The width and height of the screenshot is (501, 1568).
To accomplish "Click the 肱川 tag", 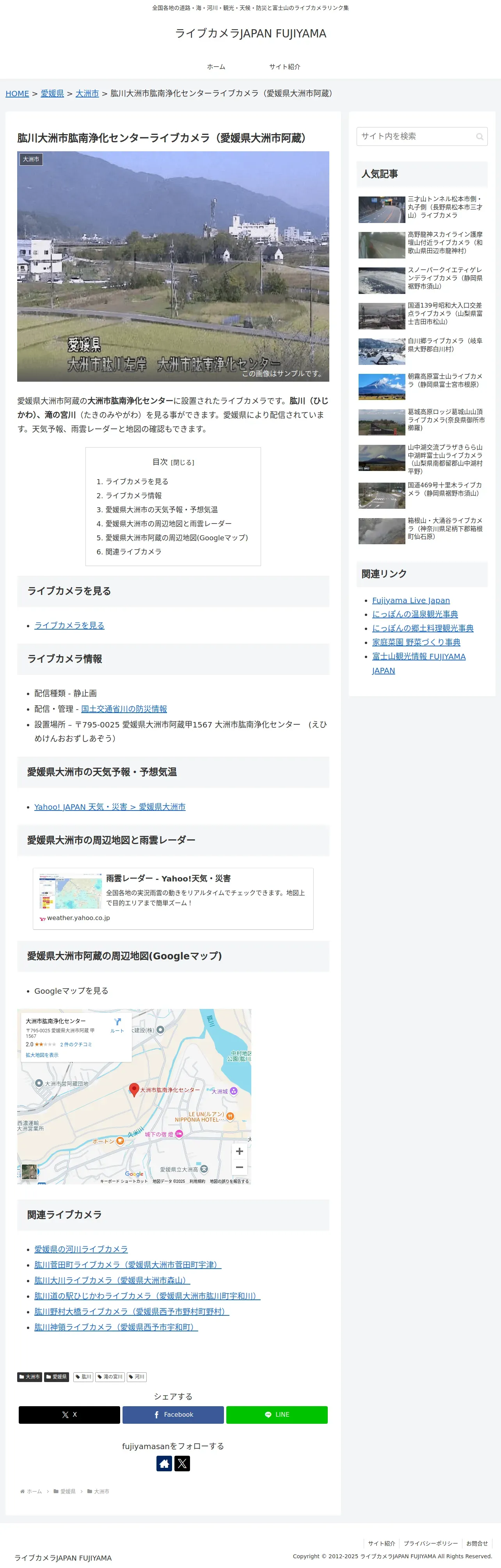I will [x=83, y=1377].
